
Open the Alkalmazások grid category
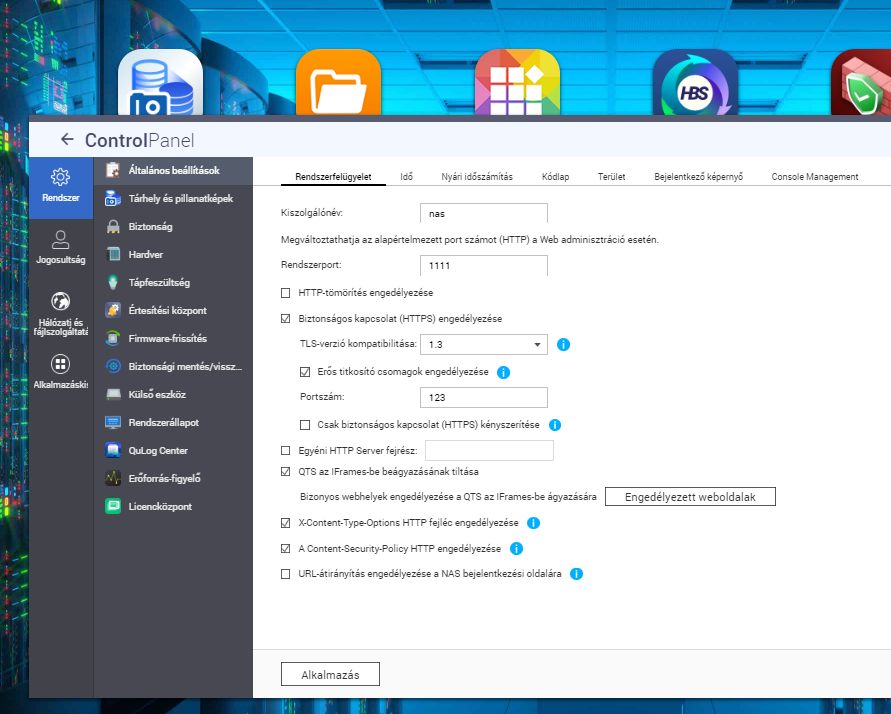tap(61, 372)
